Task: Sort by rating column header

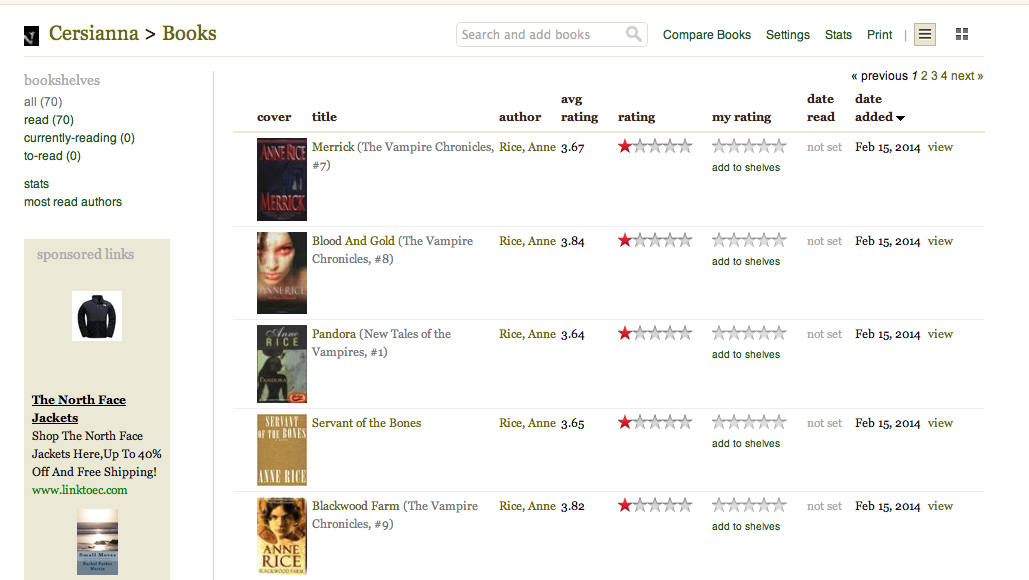Action: (x=636, y=117)
